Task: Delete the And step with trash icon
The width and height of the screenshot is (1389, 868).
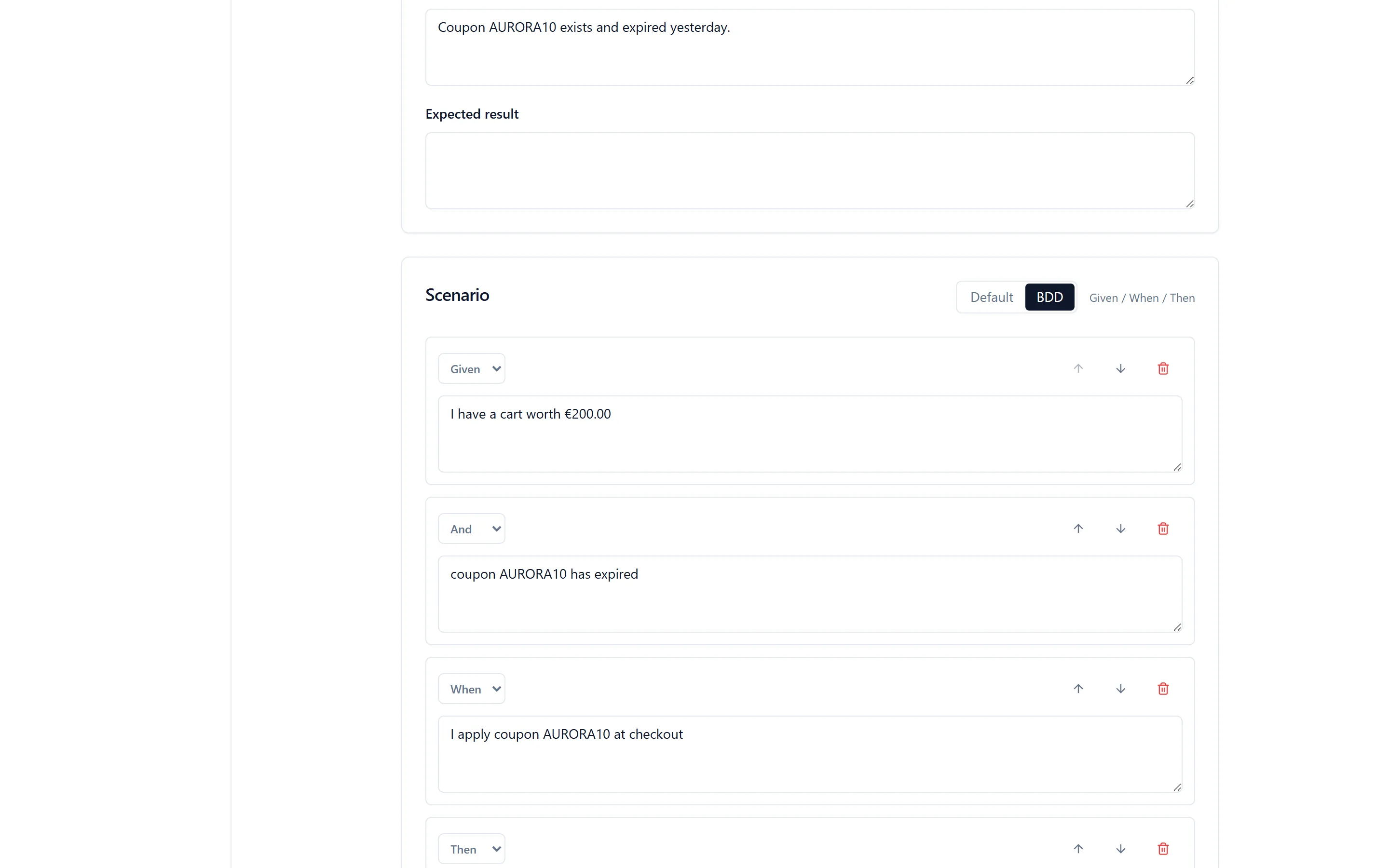Action: [1163, 529]
